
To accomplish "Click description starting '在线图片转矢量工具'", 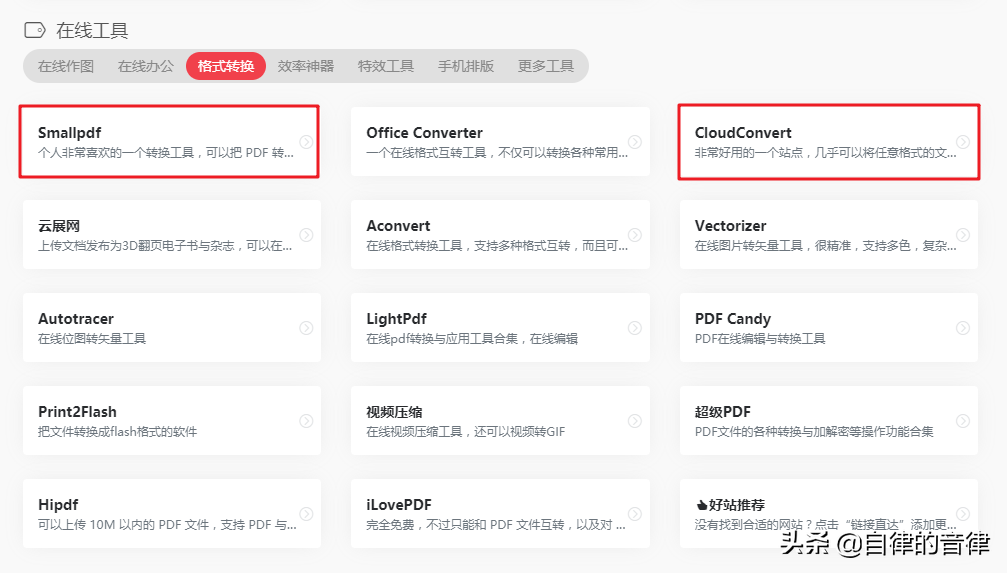I will click(x=825, y=246).
